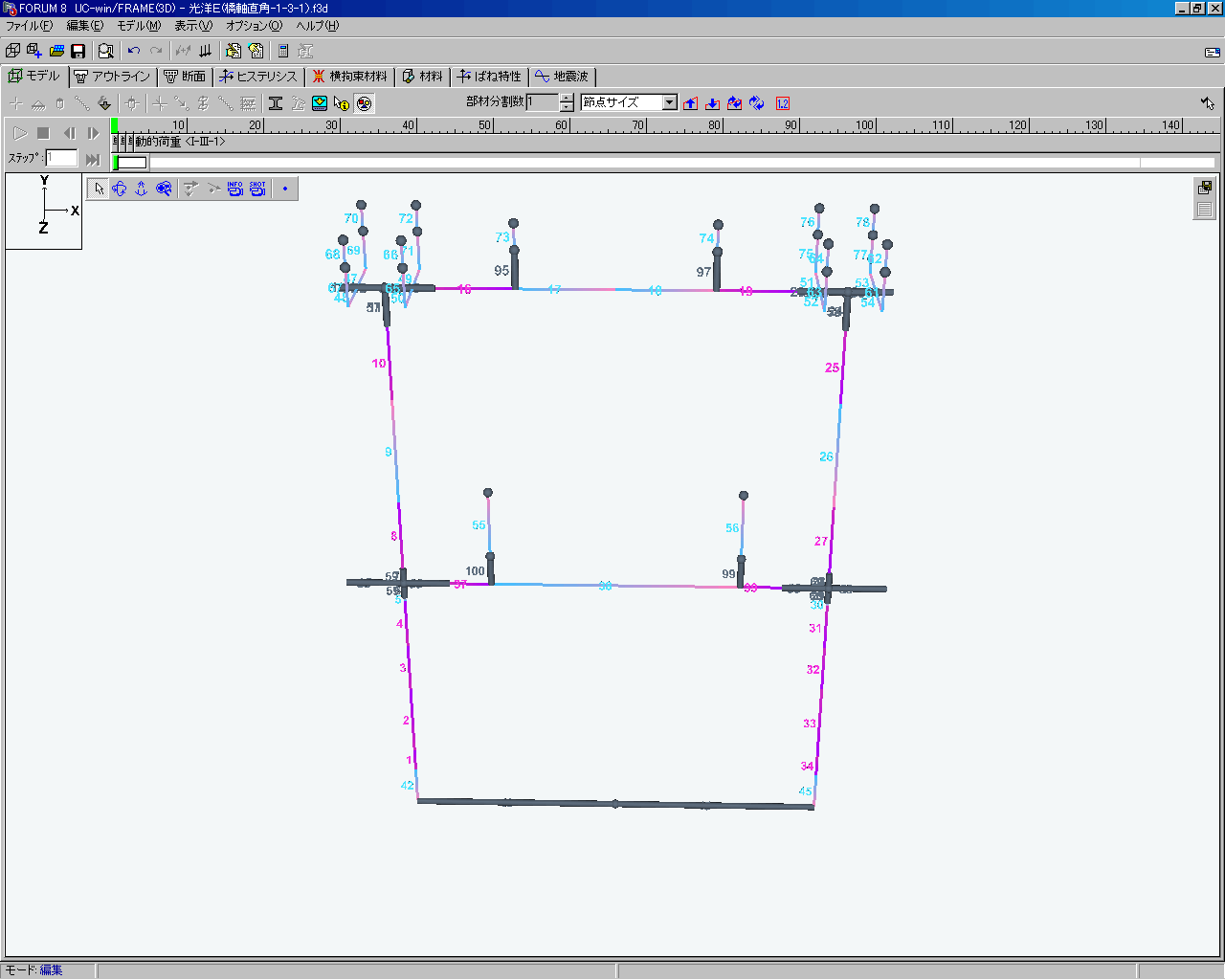Open the 節点サイズ dropdown
The width and height of the screenshot is (1225, 980).
(x=670, y=102)
